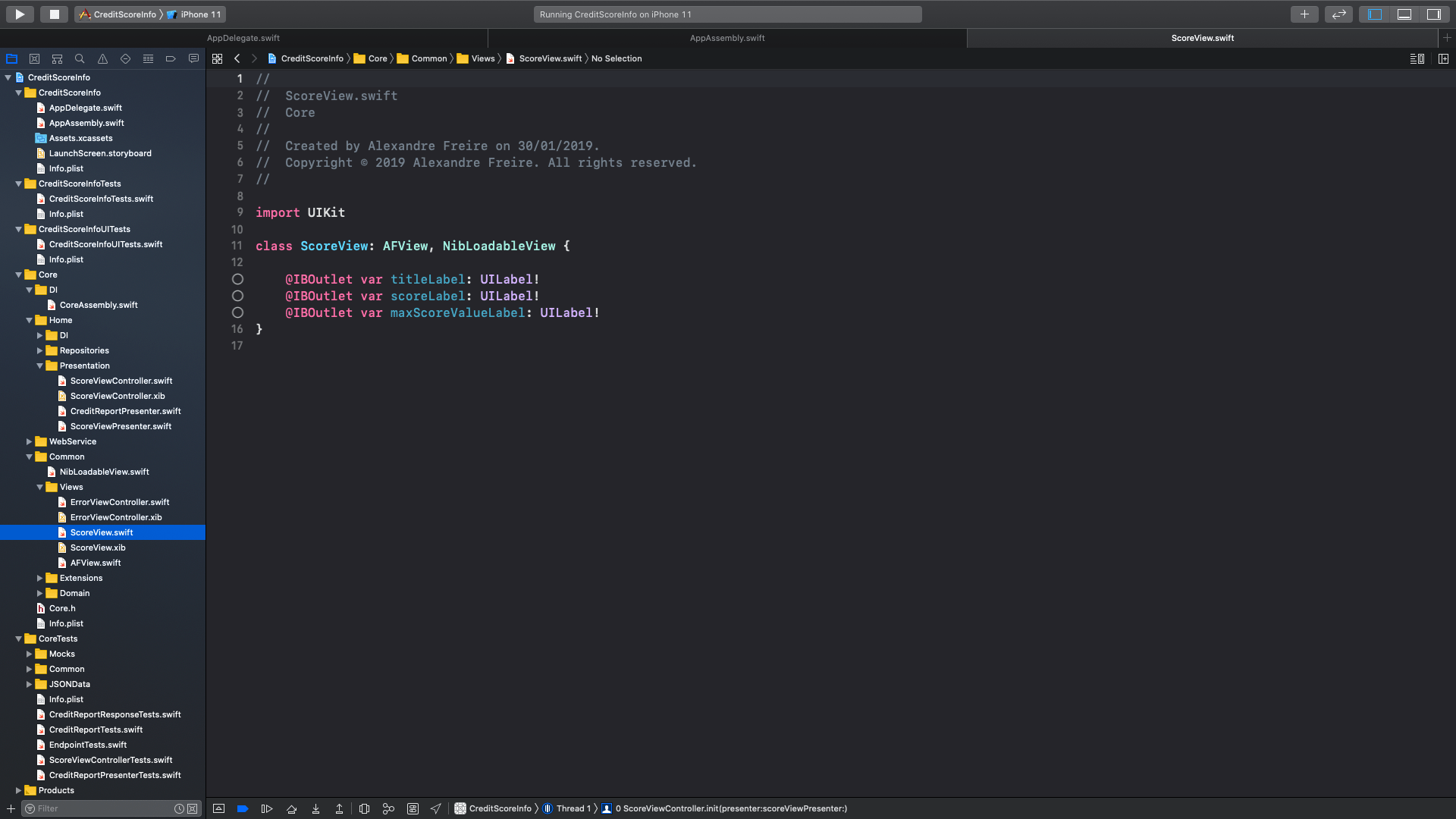Open Debug View Hierarchy in debug bar
1456x819 pixels.
[364, 808]
